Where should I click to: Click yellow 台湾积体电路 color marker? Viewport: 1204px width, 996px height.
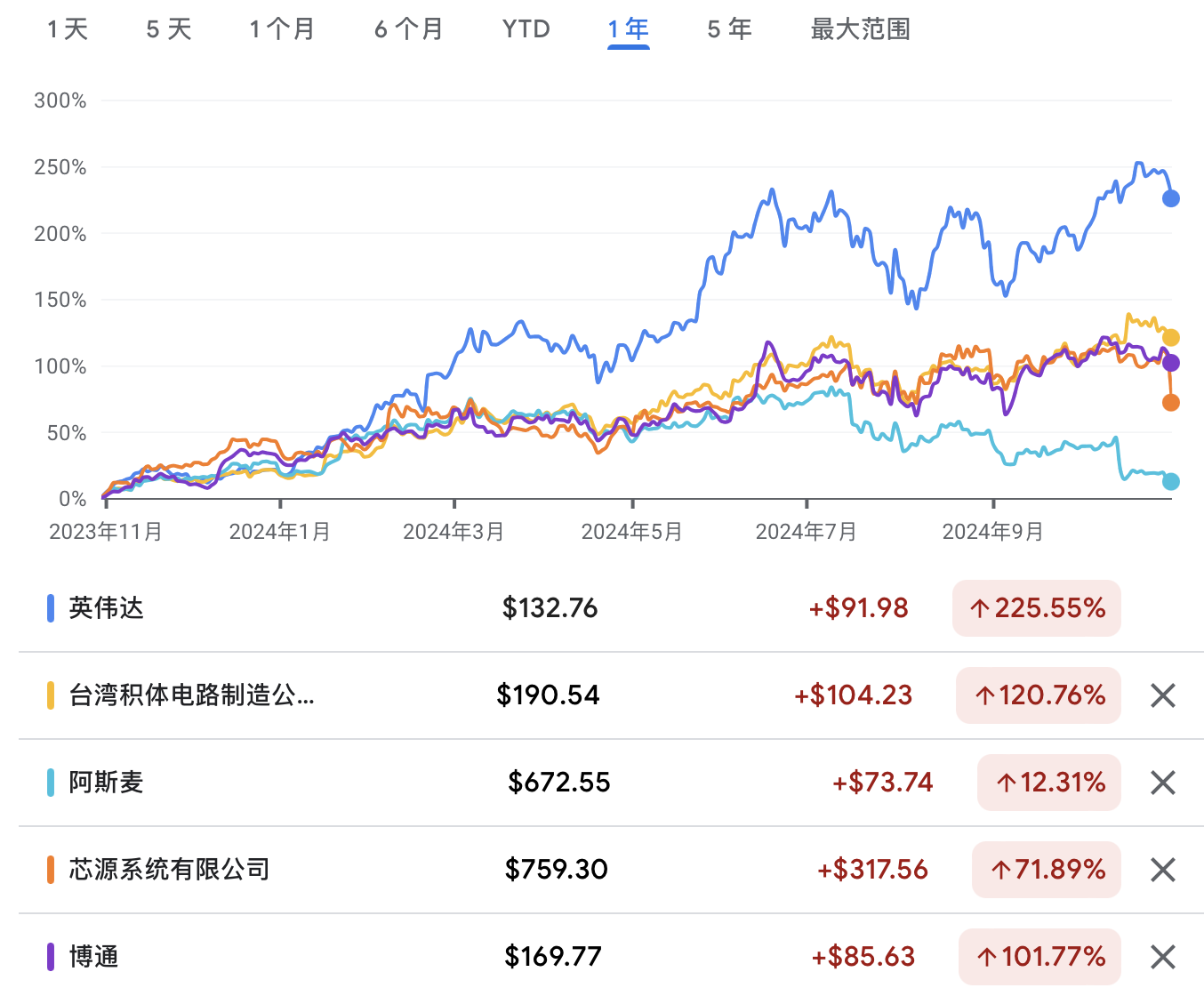pos(51,695)
